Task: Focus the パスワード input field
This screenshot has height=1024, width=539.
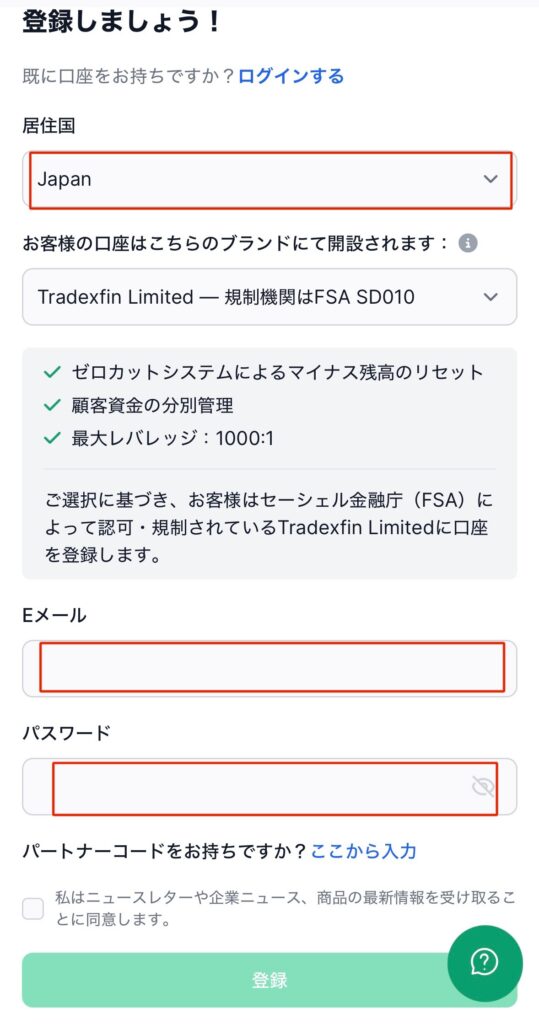Action: (x=269, y=787)
